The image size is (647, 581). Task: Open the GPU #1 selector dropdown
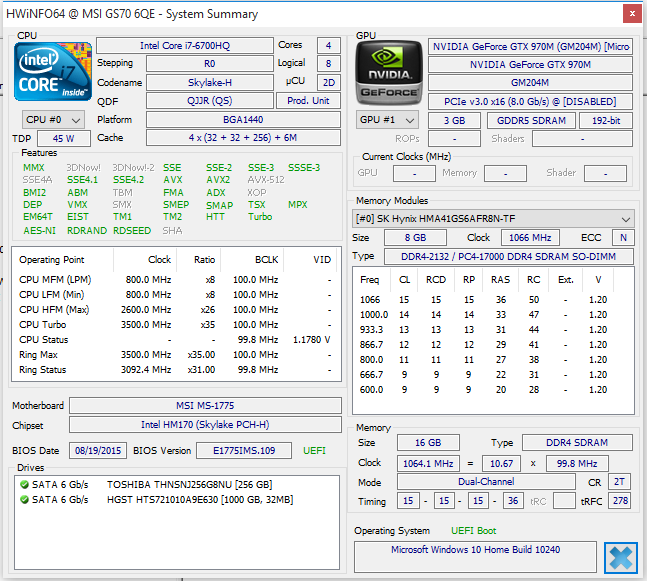387,120
